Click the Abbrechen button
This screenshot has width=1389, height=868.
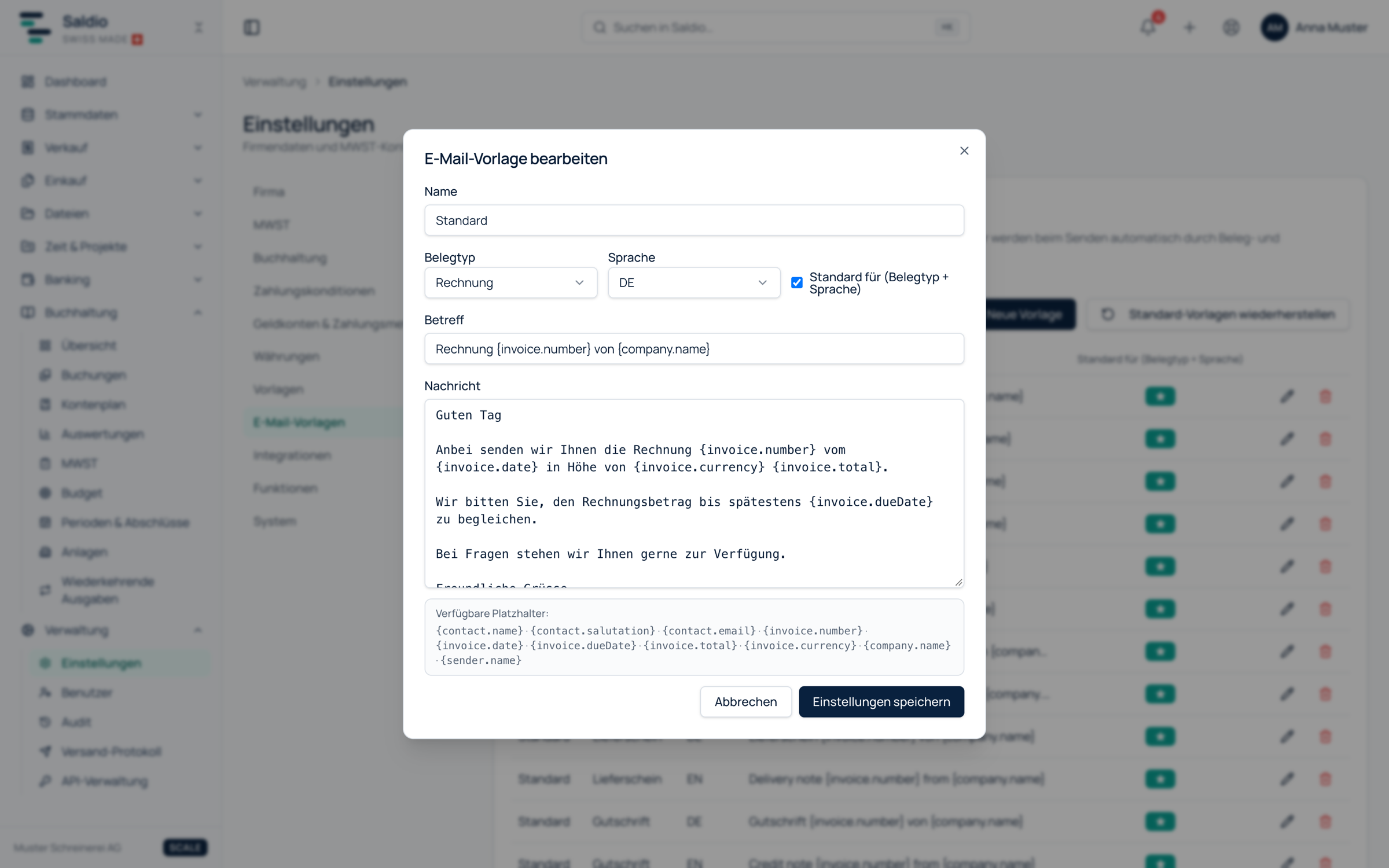click(x=745, y=701)
